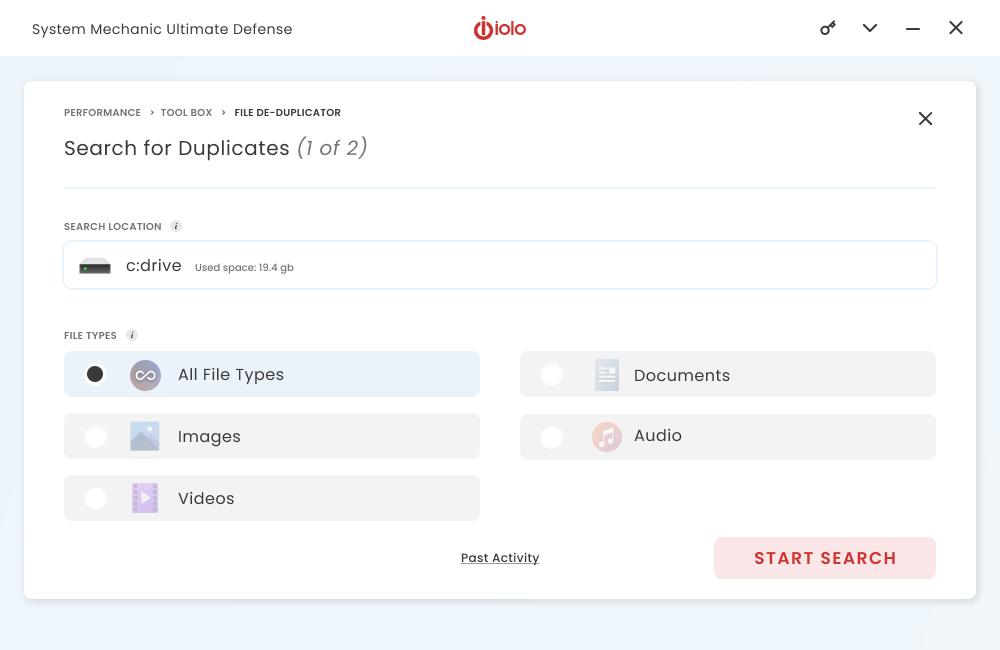The width and height of the screenshot is (1000, 650).
Task: Click the Audio music note icon
Action: tap(606, 436)
